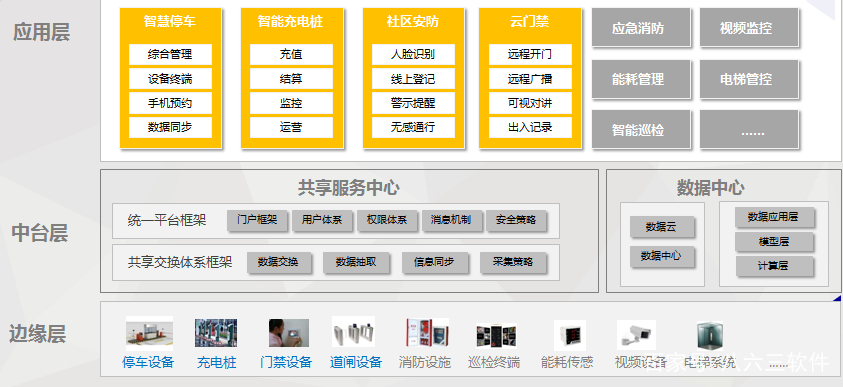Screen dimensions: 843x387
Task: Open the 充电桩 link label
Action: [x=216, y=362]
